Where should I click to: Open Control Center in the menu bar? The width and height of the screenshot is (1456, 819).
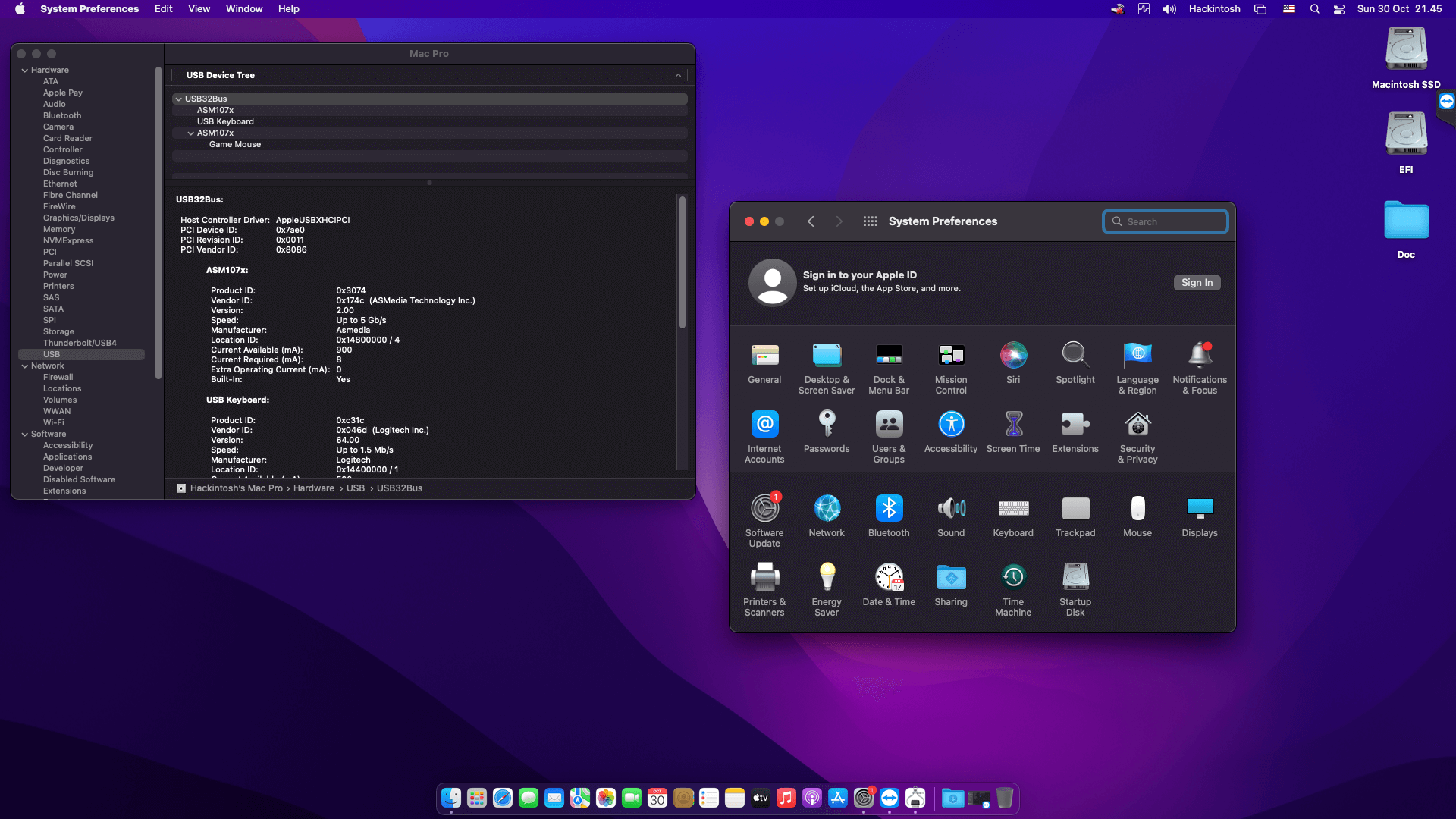click(1339, 9)
